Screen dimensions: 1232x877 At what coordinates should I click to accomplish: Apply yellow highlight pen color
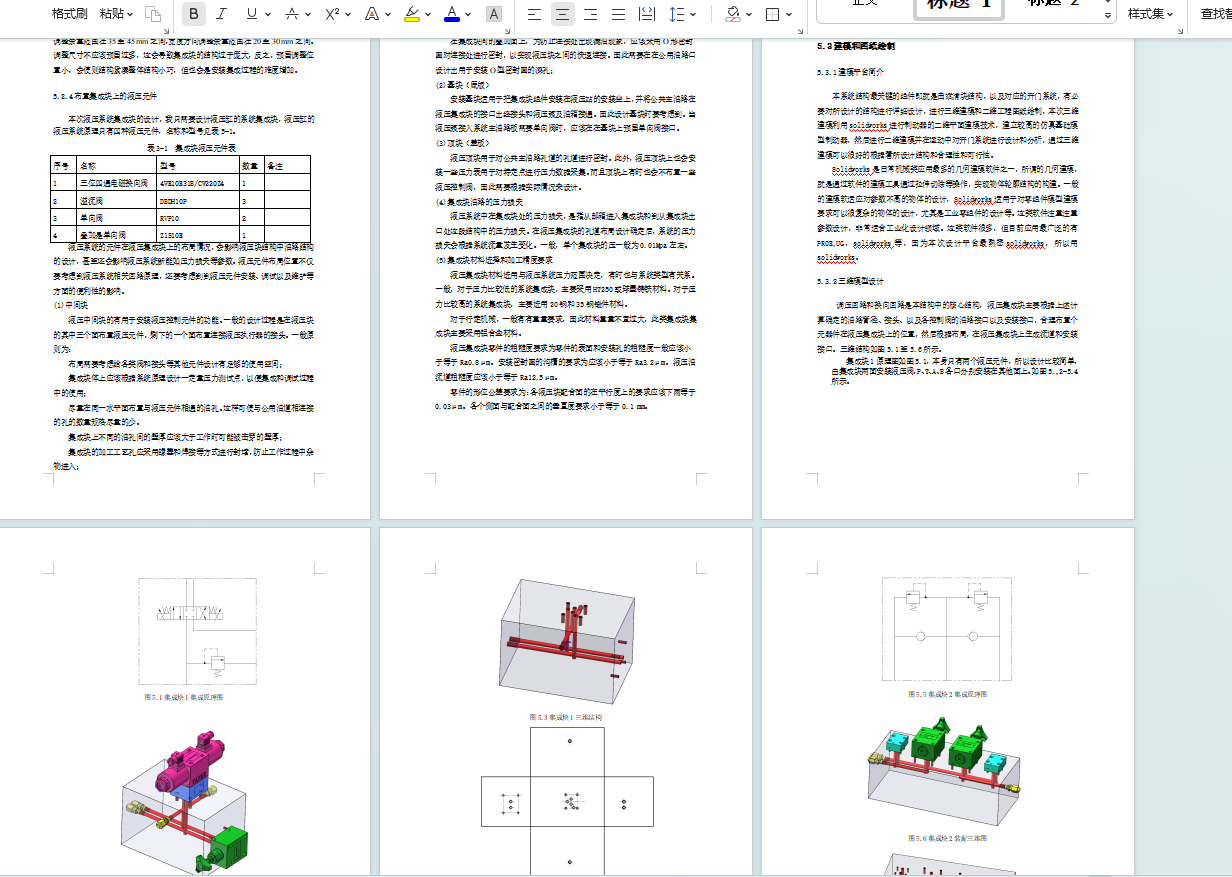pos(412,14)
